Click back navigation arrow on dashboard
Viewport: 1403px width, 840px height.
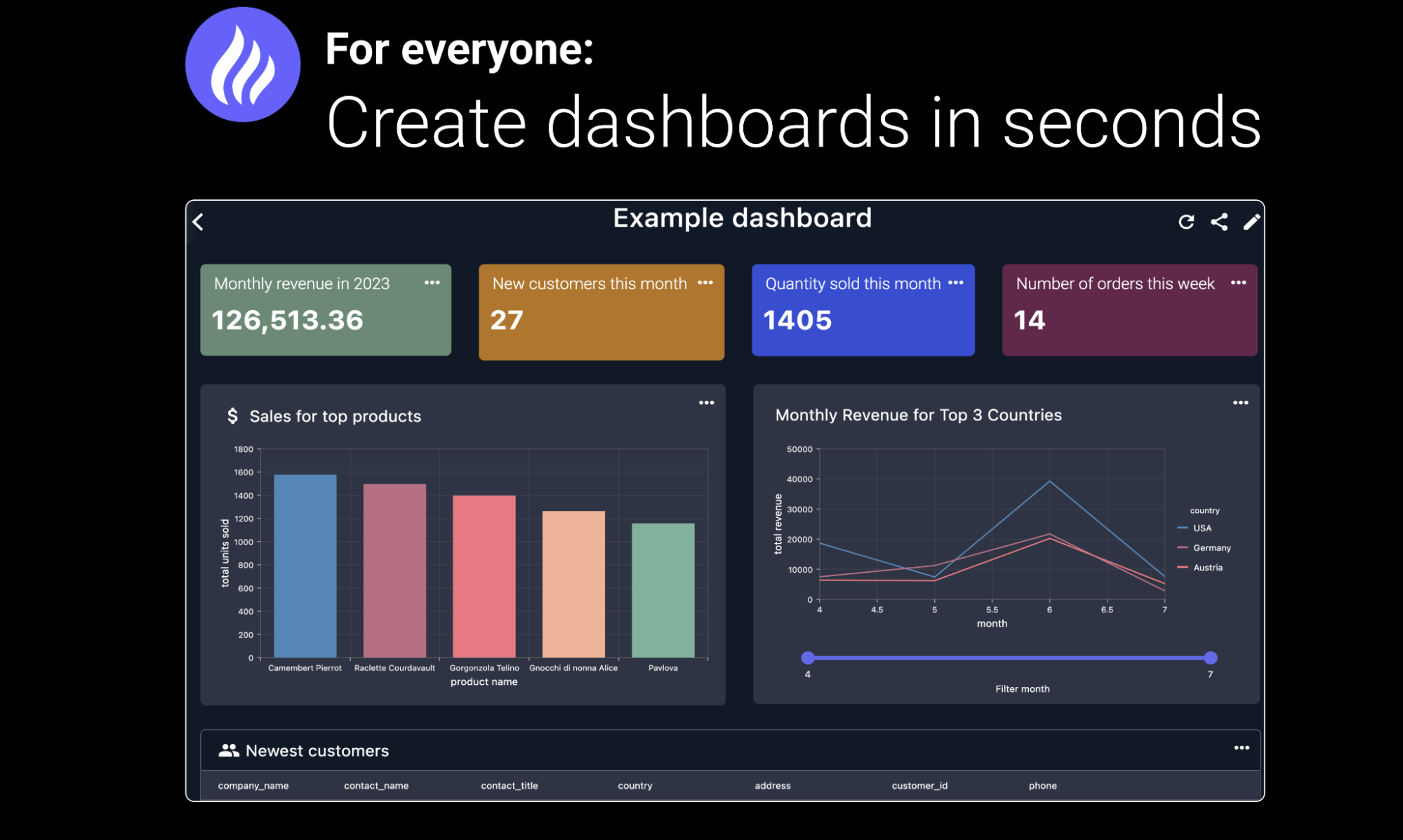click(x=200, y=220)
